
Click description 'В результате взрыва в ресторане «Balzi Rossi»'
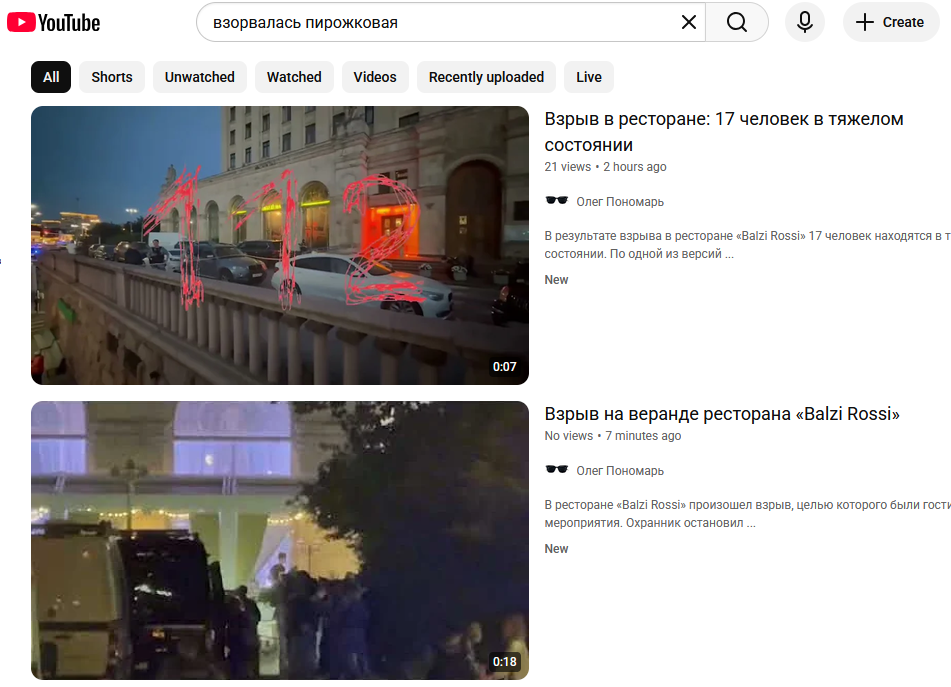click(747, 244)
